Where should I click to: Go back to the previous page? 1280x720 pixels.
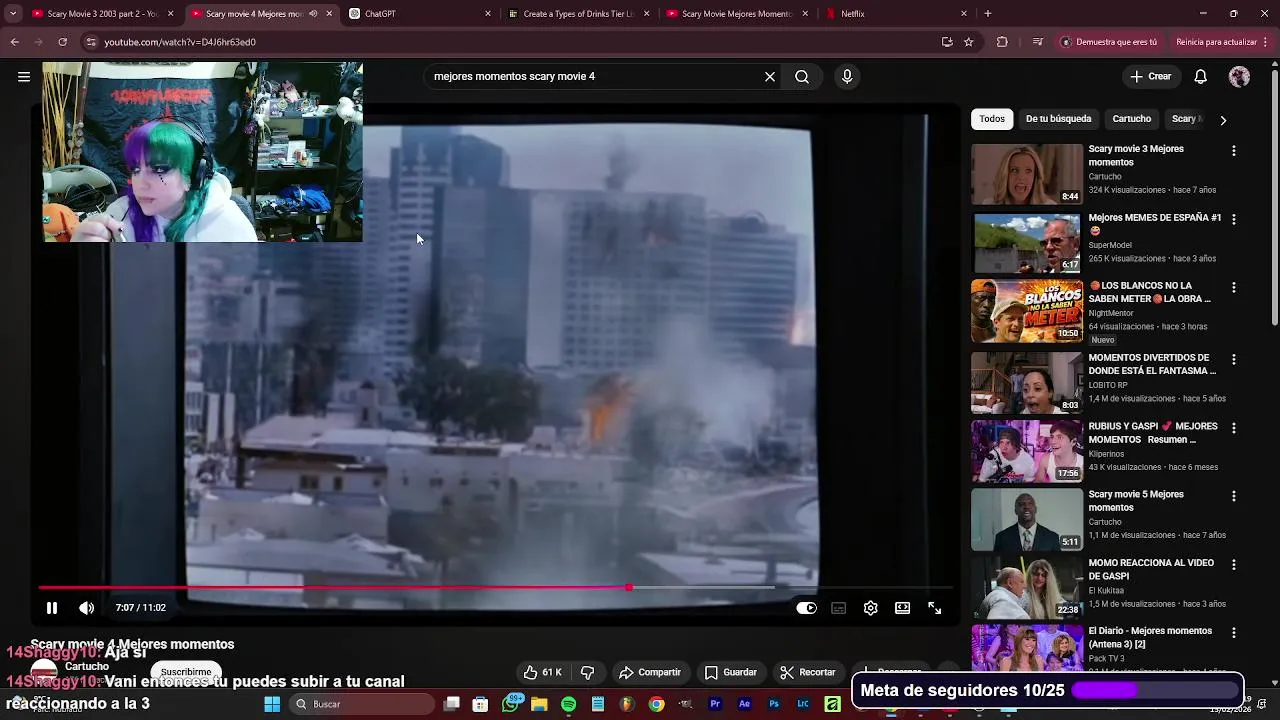(14, 42)
